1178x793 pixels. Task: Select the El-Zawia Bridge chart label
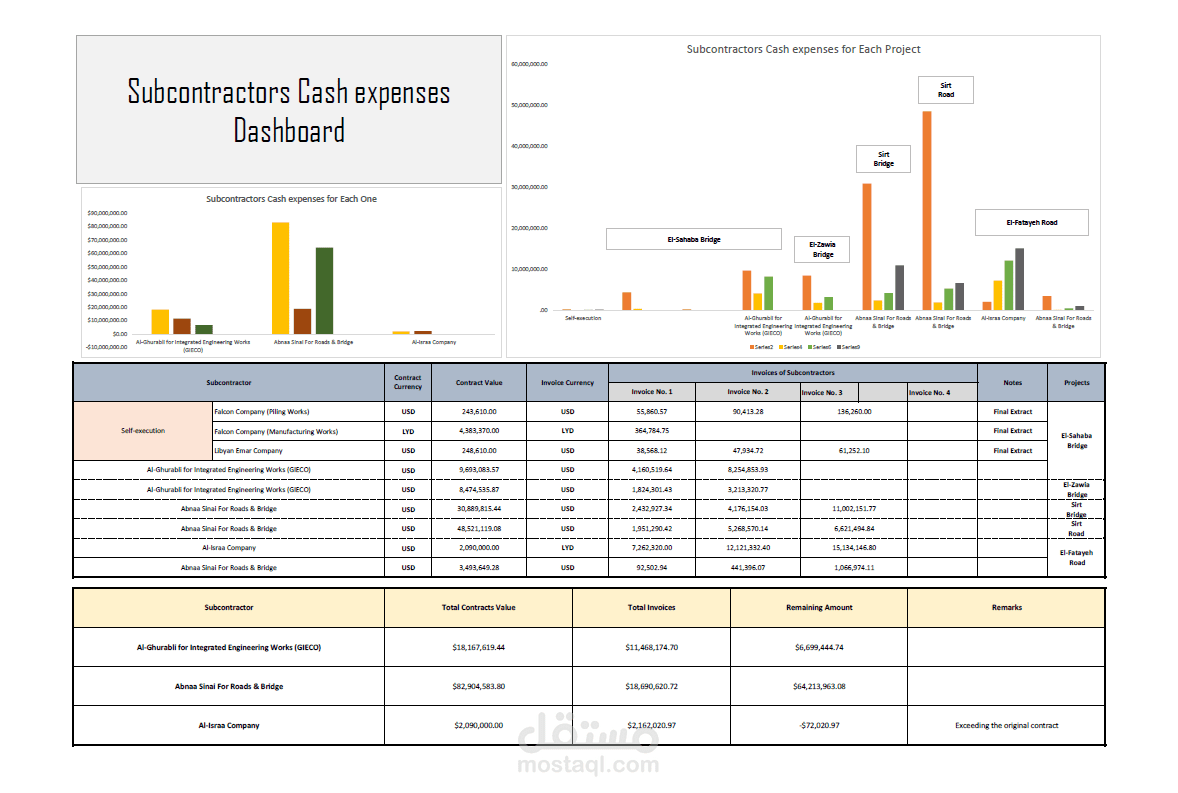[821, 248]
